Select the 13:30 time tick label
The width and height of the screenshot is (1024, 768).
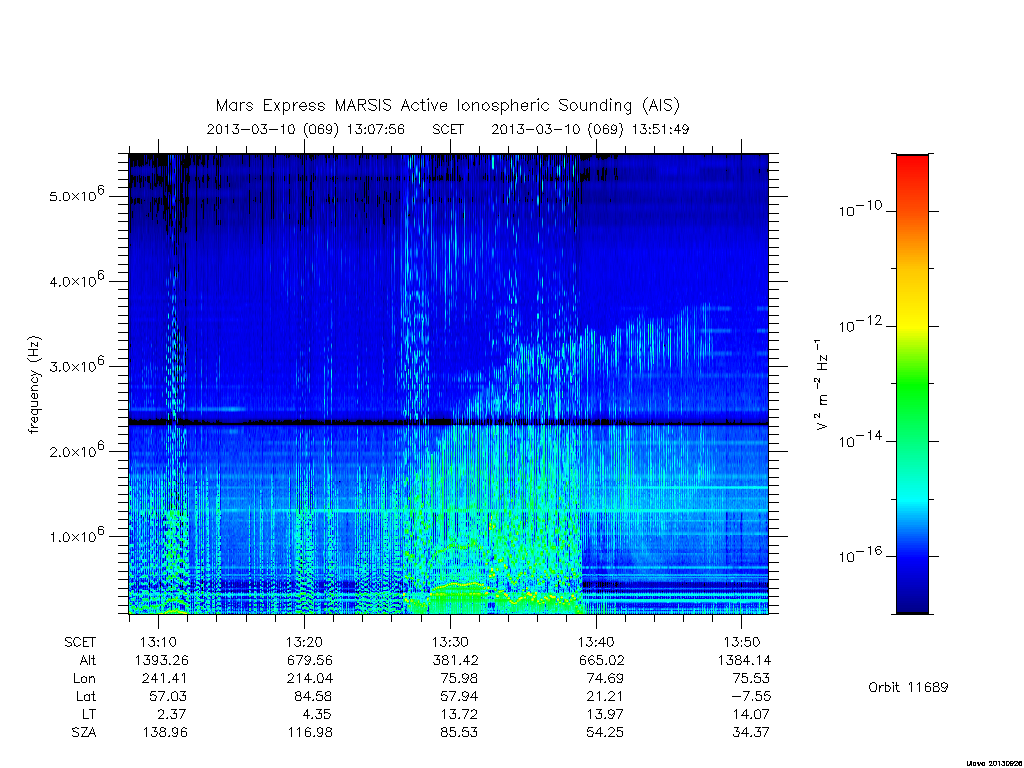450,642
